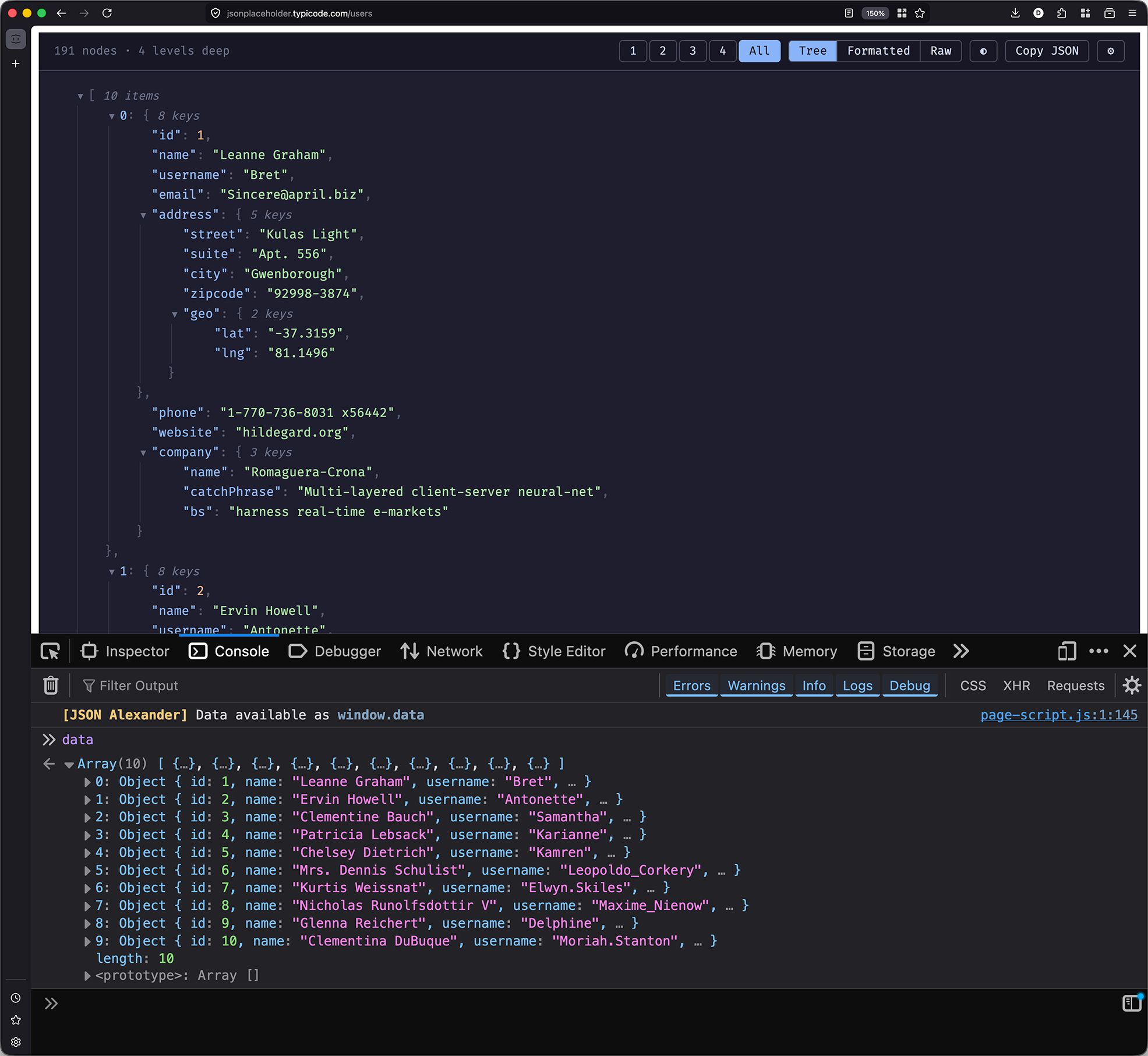Collapse the "company" object node

point(143,453)
